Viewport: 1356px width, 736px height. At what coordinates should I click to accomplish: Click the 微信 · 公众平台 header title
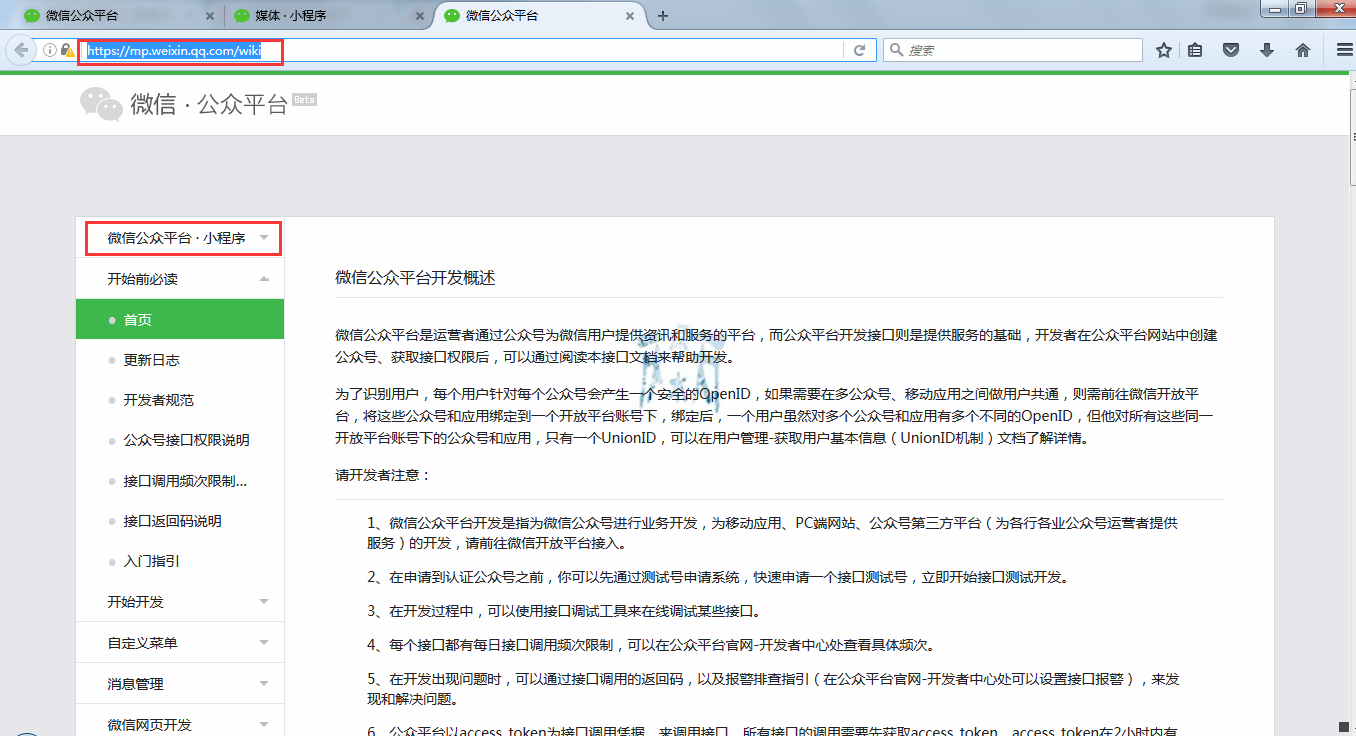(x=209, y=105)
